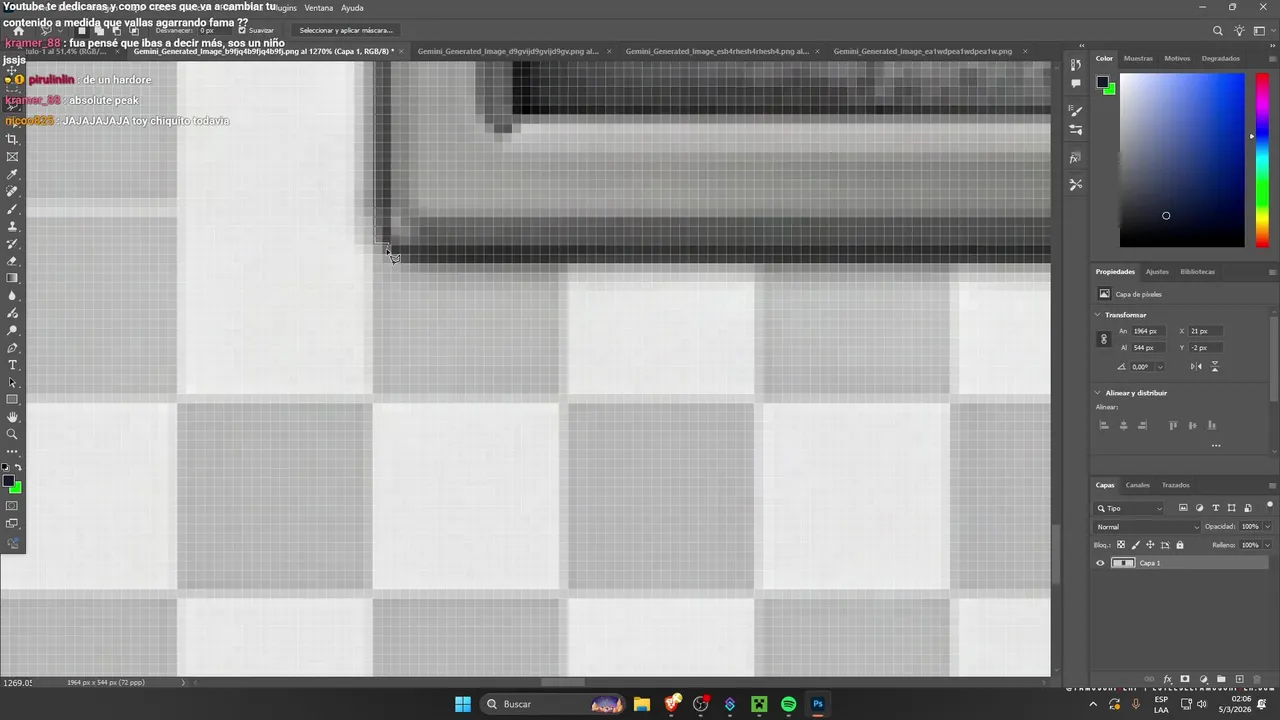Viewport: 1280px width, 720px height.
Task: Select the History Brush tool
Action: 12,243
